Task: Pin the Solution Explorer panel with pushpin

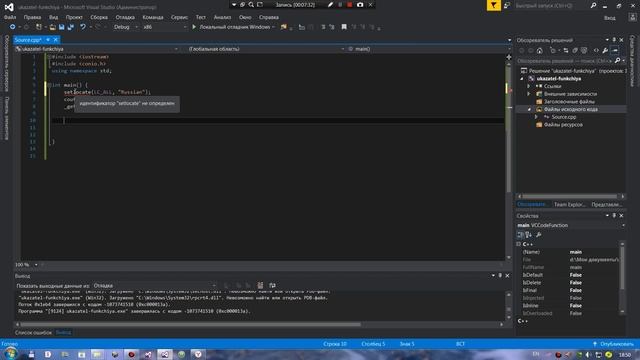Action: (614, 40)
